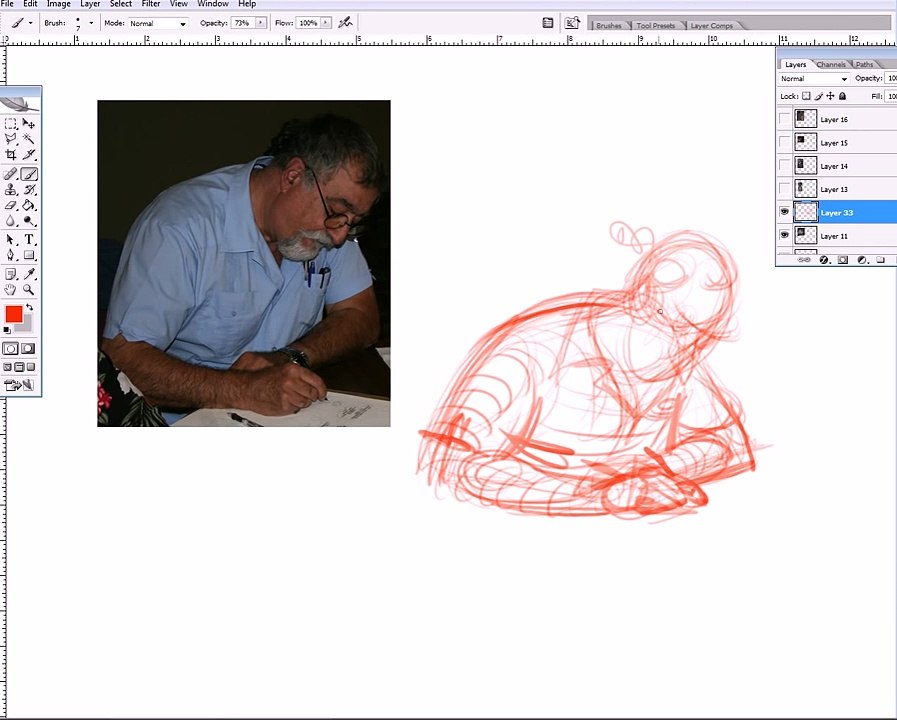The width and height of the screenshot is (897, 720).
Task: Select the Dodge tool
Action: (29, 221)
